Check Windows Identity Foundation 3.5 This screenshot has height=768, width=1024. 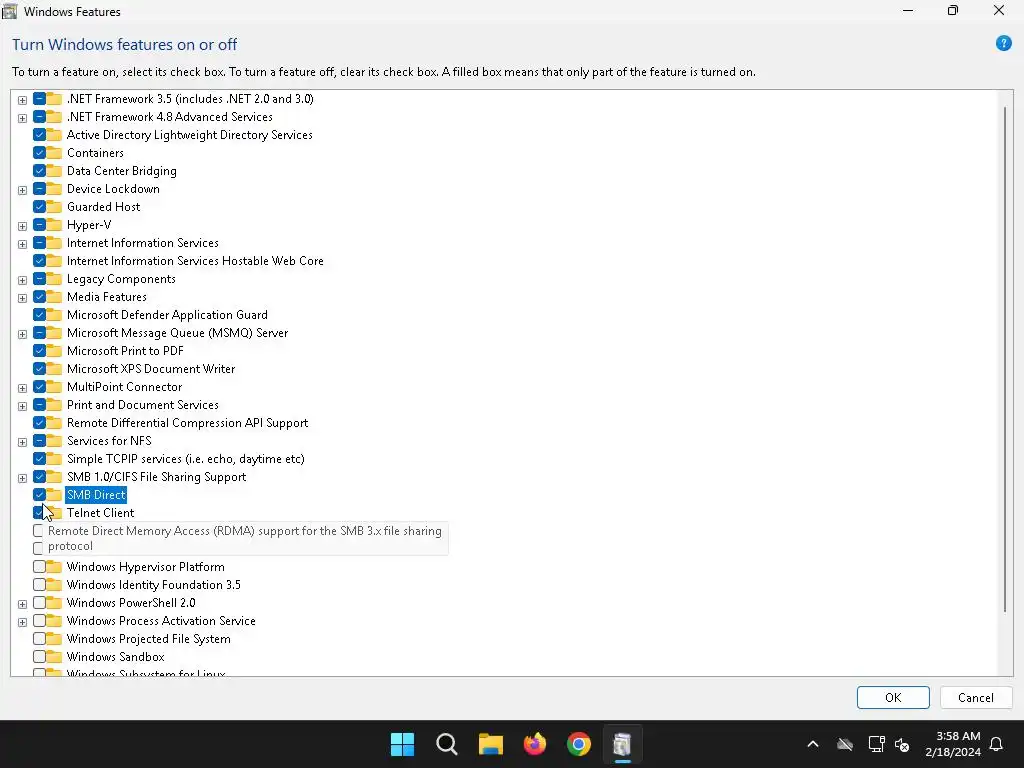[39, 584]
